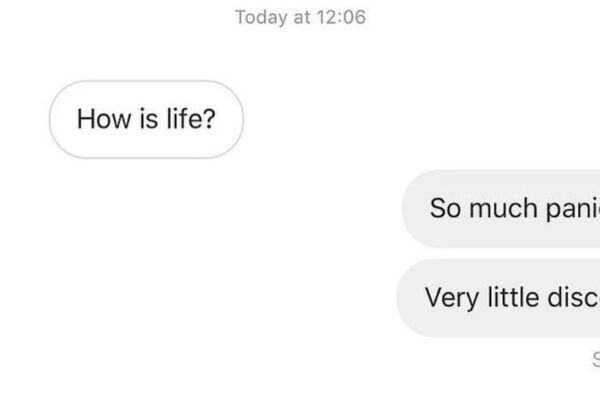Image resolution: width=600 pixels, height=399 pixels.
Task: Tap the cut-off status text under last message
Action: tap(596, 360)
